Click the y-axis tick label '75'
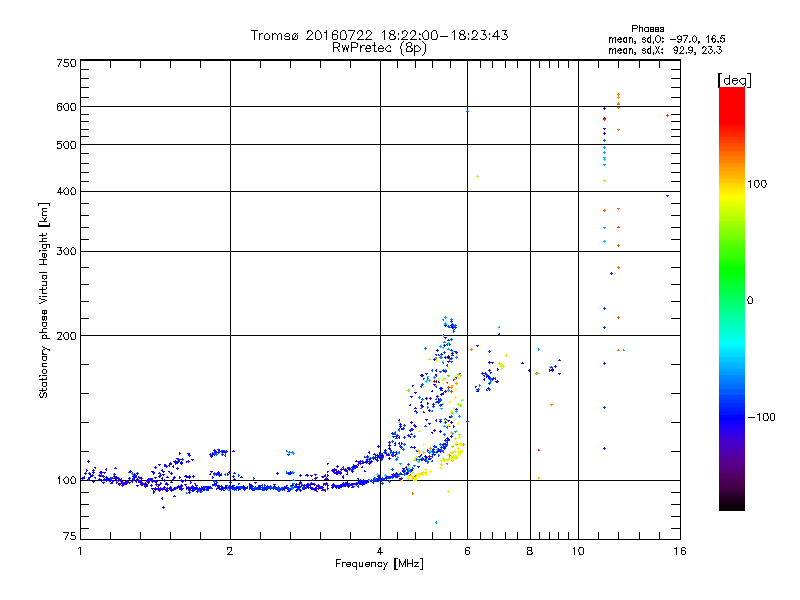 click(x=70, y=536)
